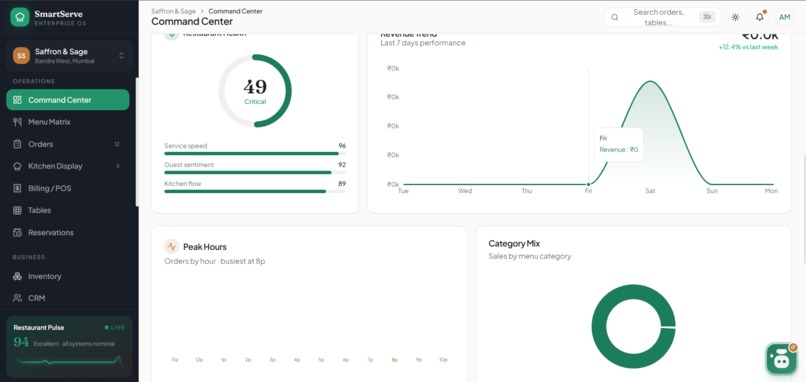Click the Guest sentiment progress bar
Image resolution: width=806 pixels, height=382 pixels.
click(x=255, y=172)
